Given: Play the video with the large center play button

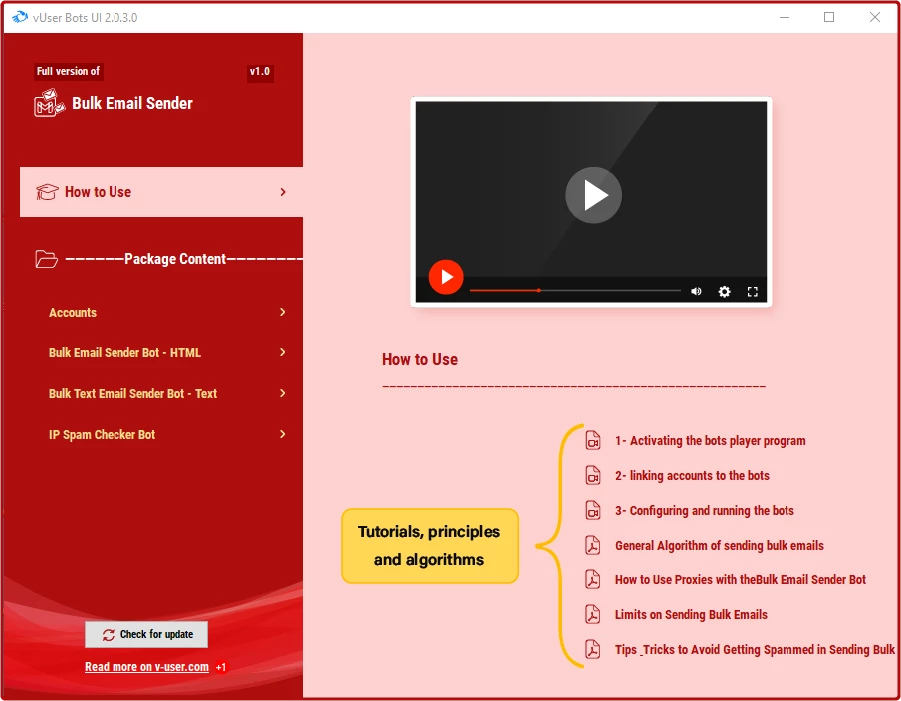Looking at the screenshot, I should (x=594, y=195).
